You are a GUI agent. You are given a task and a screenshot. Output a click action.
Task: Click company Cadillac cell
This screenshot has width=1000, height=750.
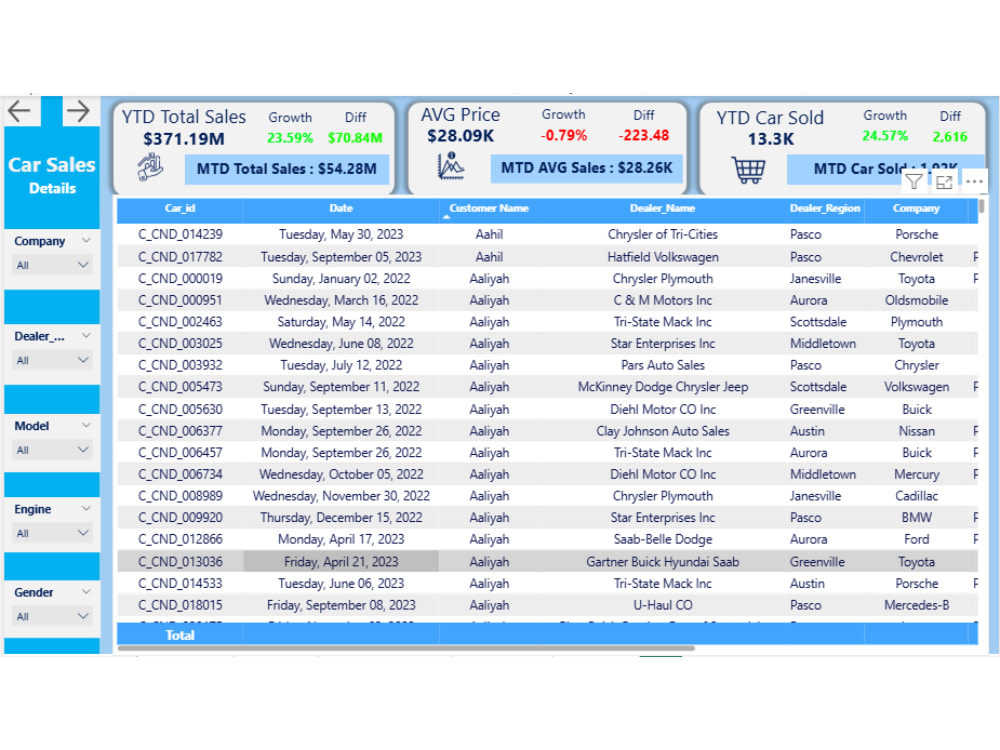pos(916,496)
